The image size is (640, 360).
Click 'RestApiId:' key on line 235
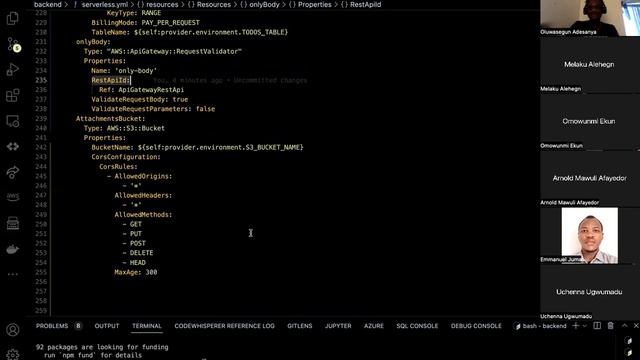click(x=111, y=80)
